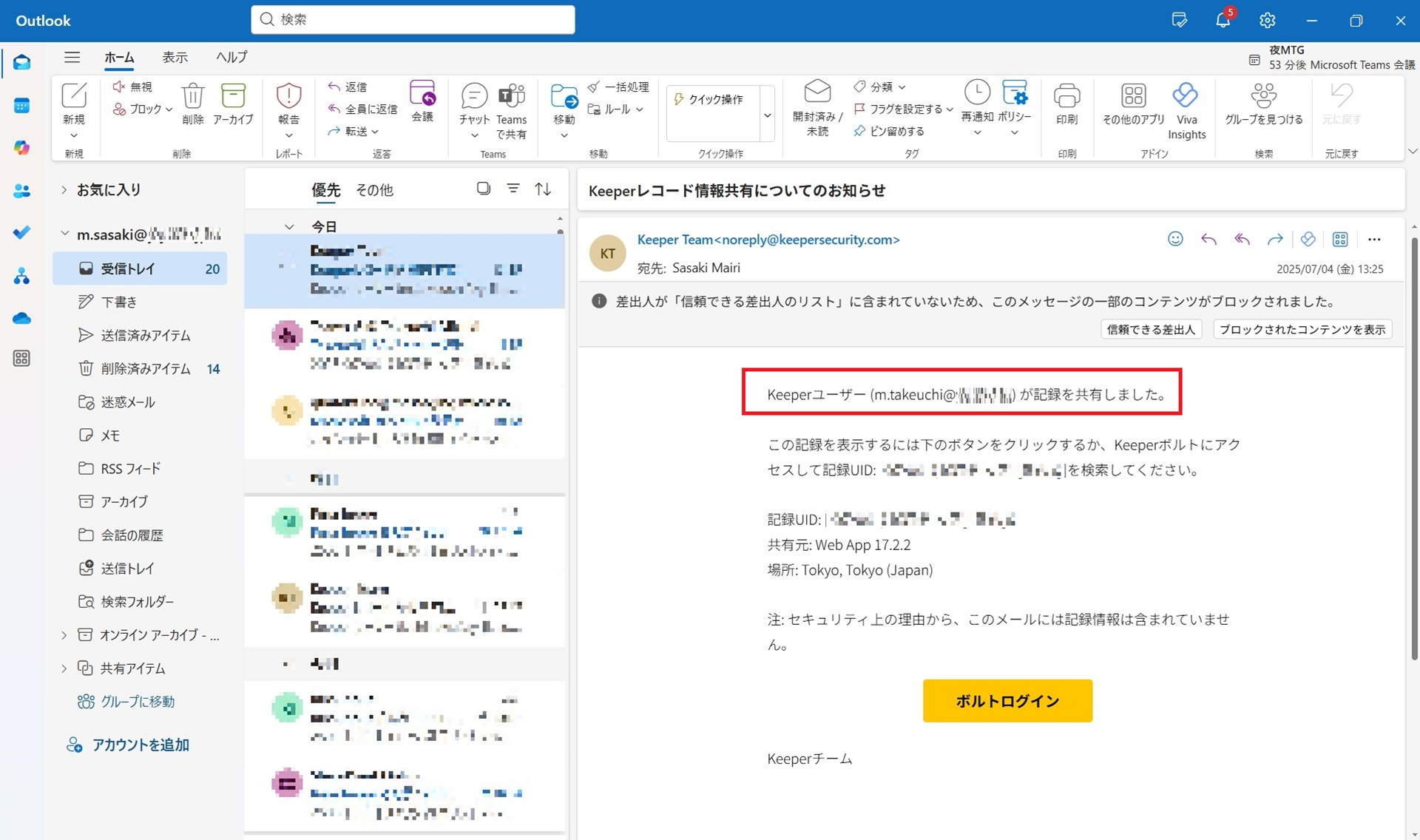1420x840 pixels.
Task: Switch to the その他 inbox view
Action: pyautogui.click(x=374, y=190)
